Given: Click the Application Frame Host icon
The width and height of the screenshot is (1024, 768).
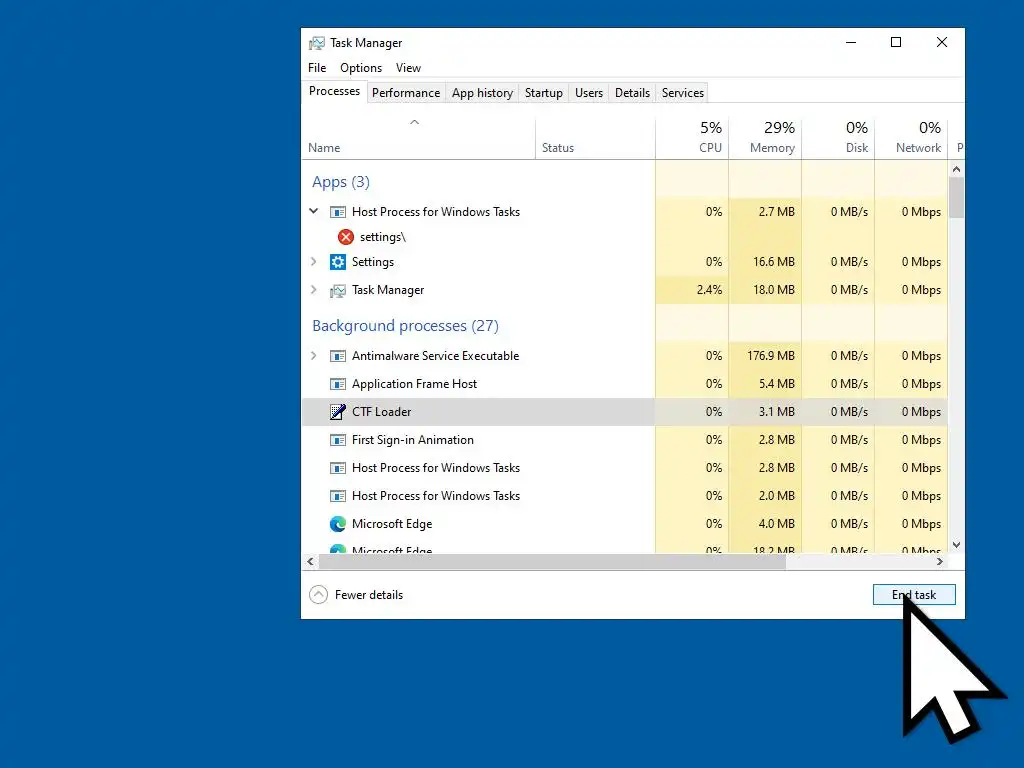Looking at the screenshot, I should (x=338, y=384).
